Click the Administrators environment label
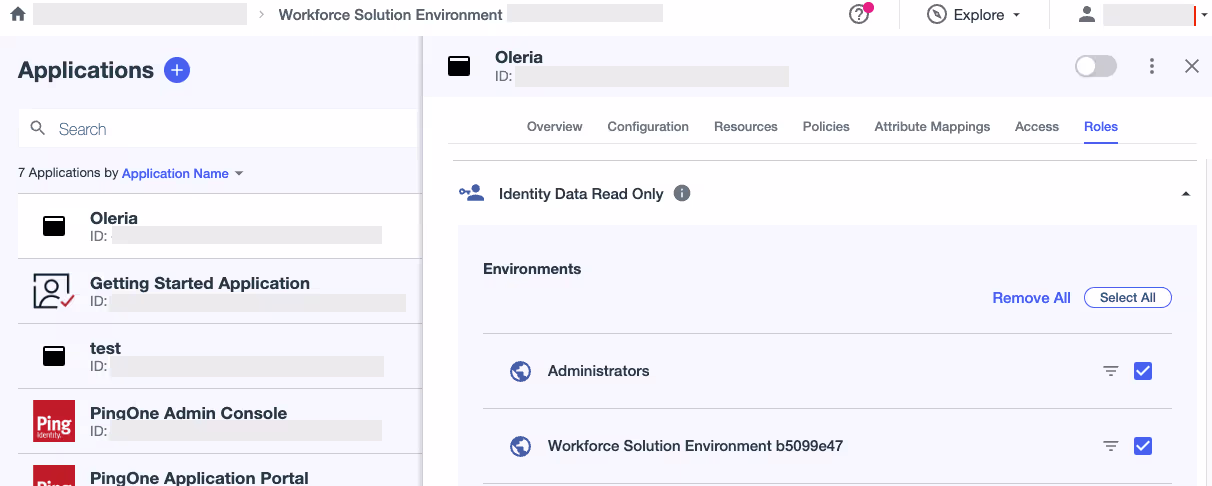The height and width of the screenshot is (486, 1212). click(x=599, y=371)
